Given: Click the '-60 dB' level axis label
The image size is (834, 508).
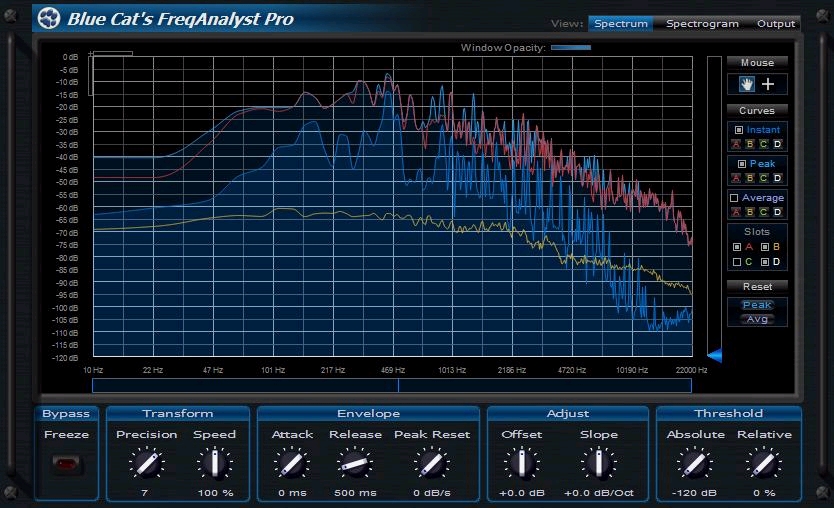Looking at the screenshot, I should 68,207.
